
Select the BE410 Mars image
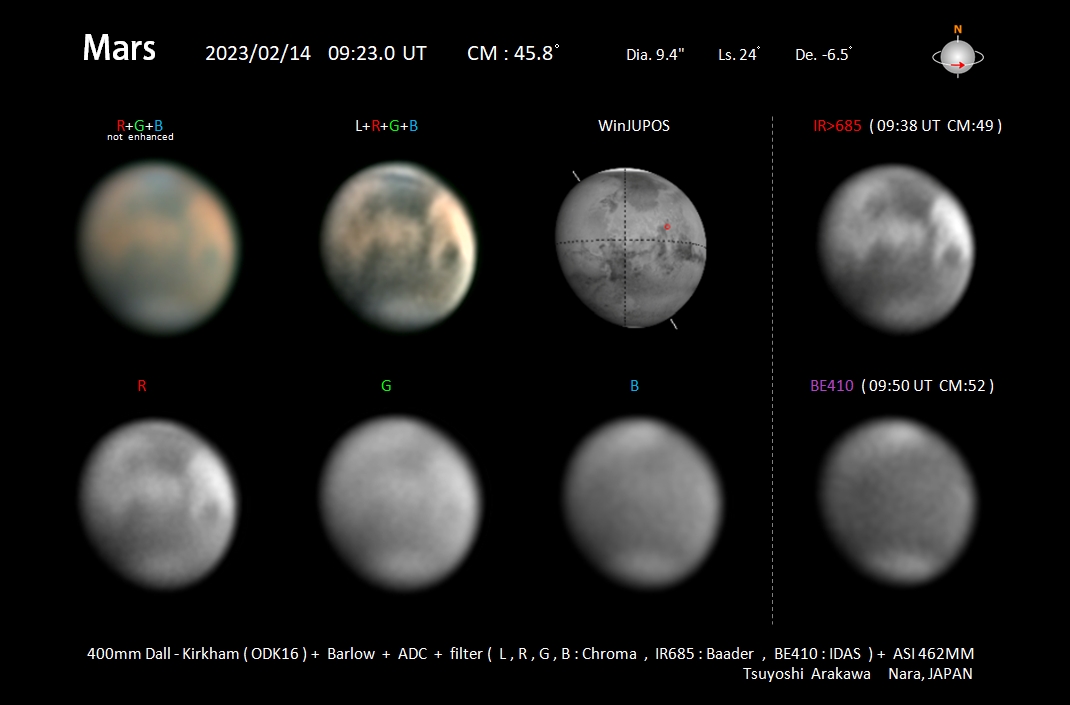pos(898,502)
